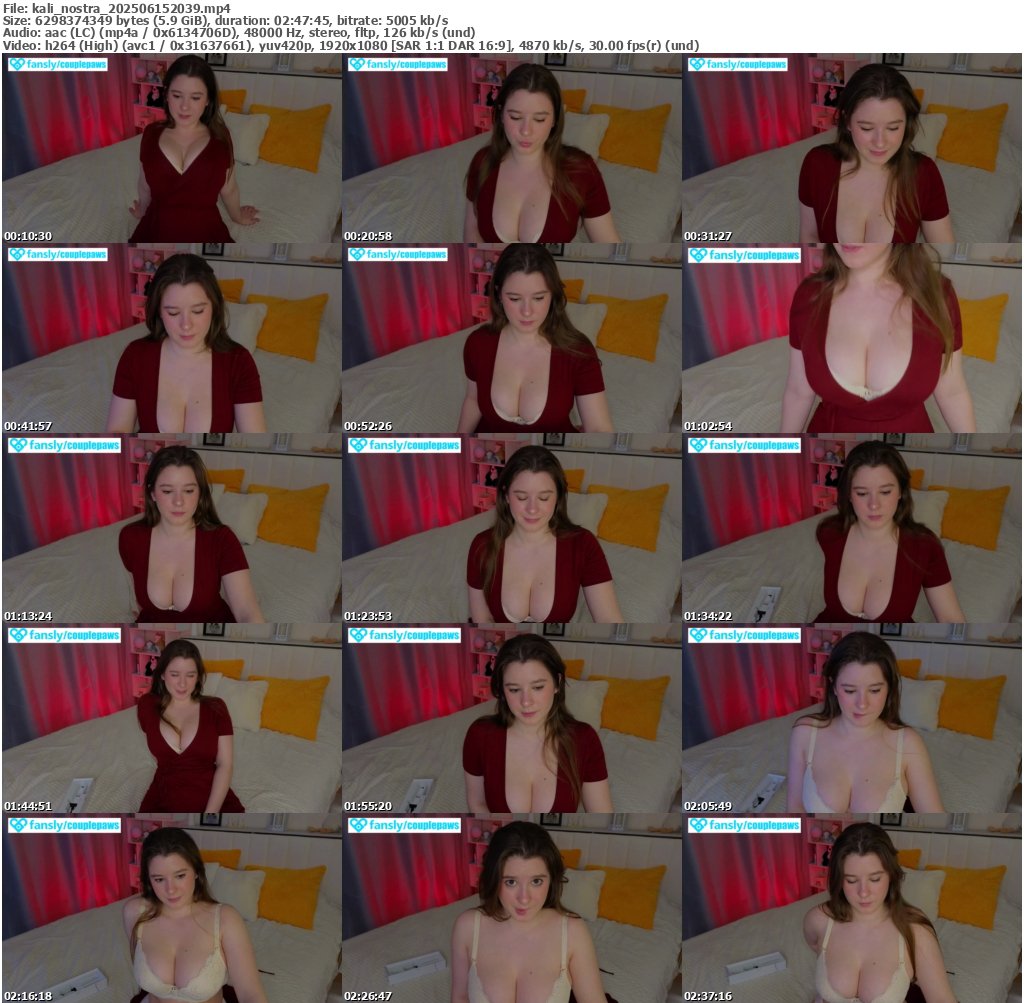Select the last frame at 02:37:16
The height and width of the screenshot is (1003, 1024).
tap(851, 908)
